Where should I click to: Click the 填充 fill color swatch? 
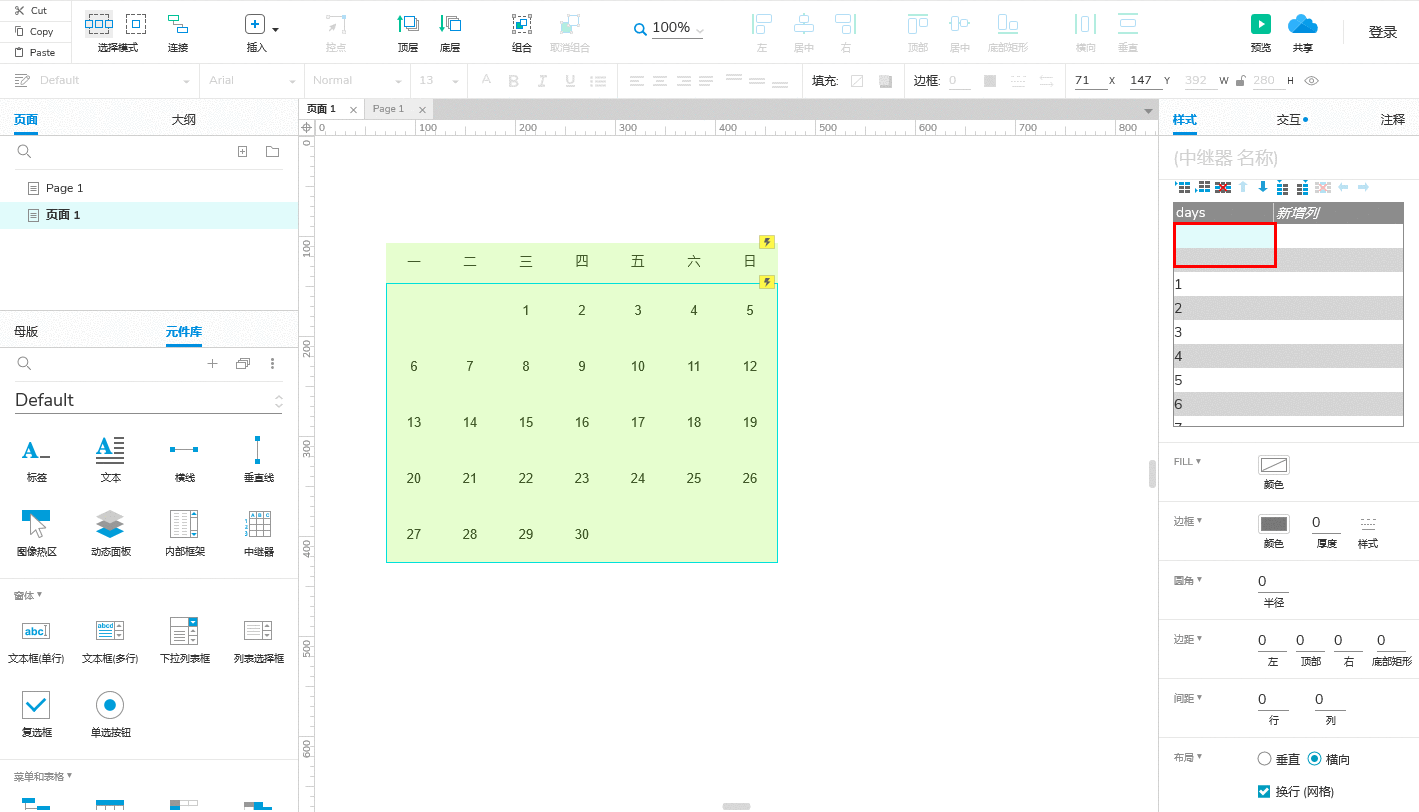pos(857,81)
